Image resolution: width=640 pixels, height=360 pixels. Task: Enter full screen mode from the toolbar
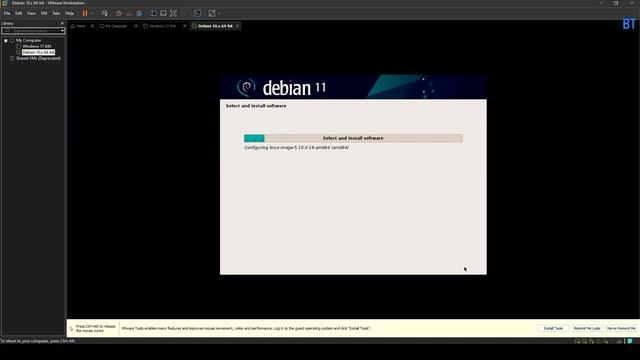pos(173,13)
